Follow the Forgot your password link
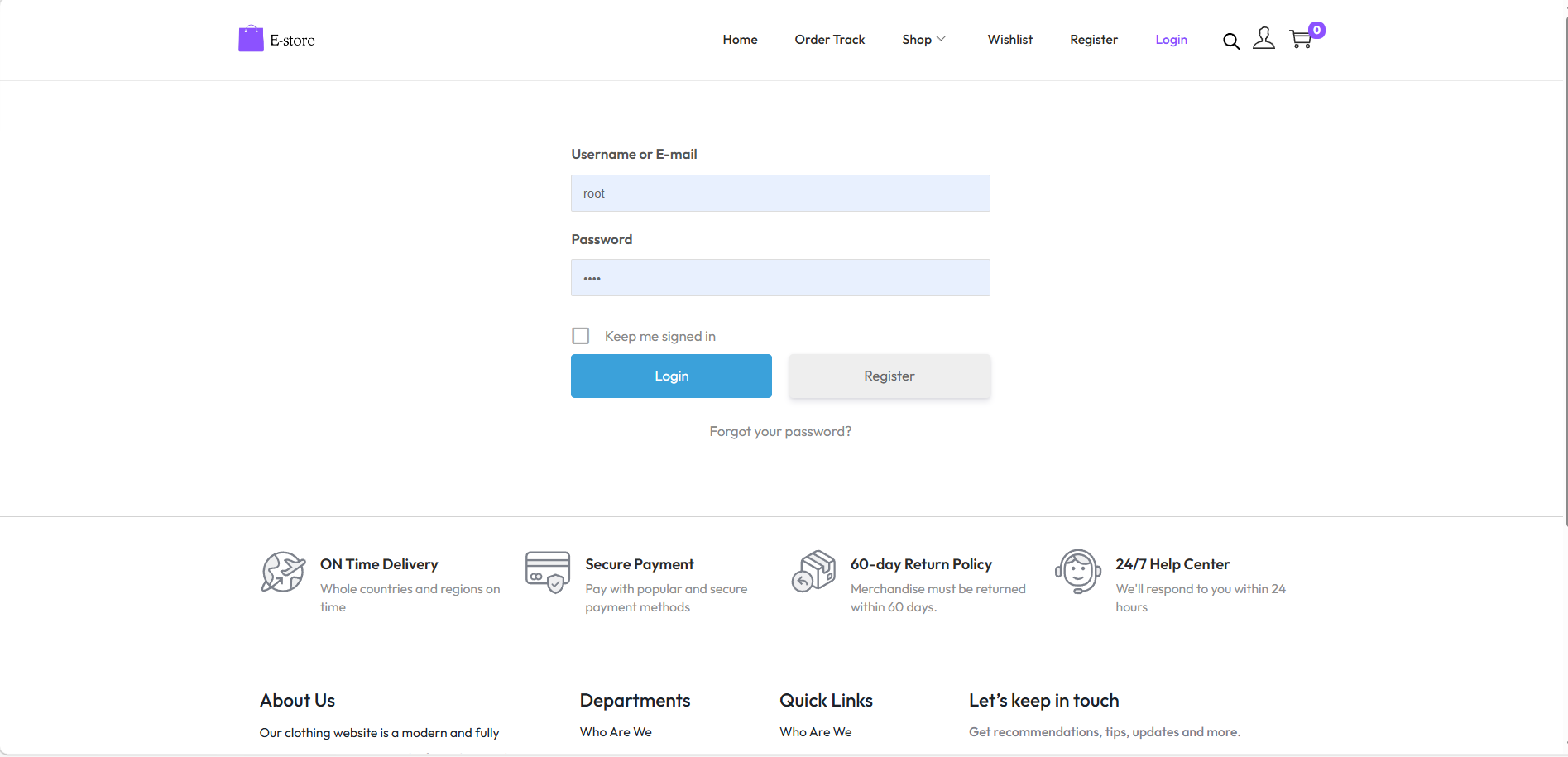Viewport: 1568px width, 757px height. click(780, 432)
